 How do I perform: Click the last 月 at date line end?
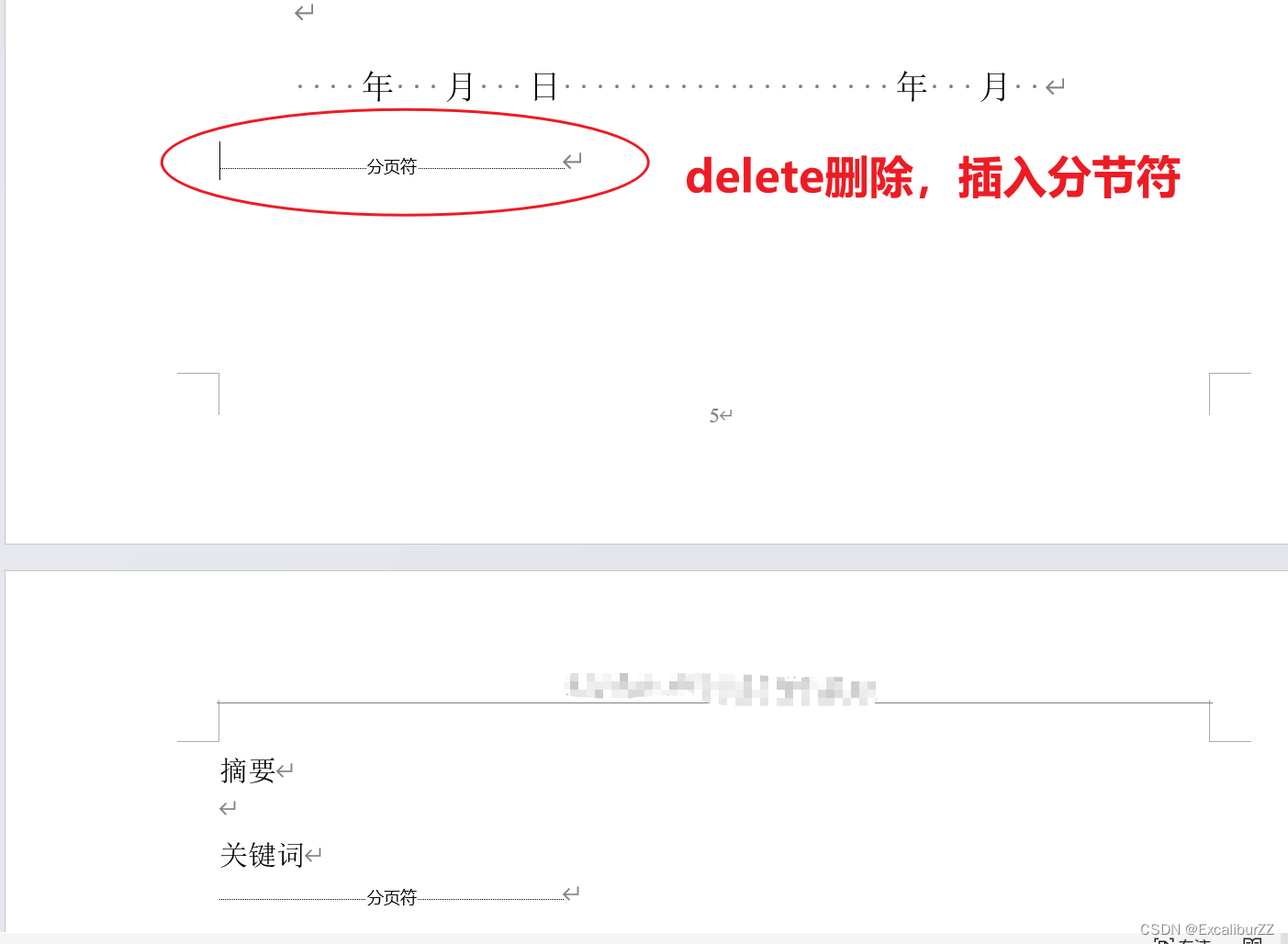pyautogui.click(x=995, y=87)
